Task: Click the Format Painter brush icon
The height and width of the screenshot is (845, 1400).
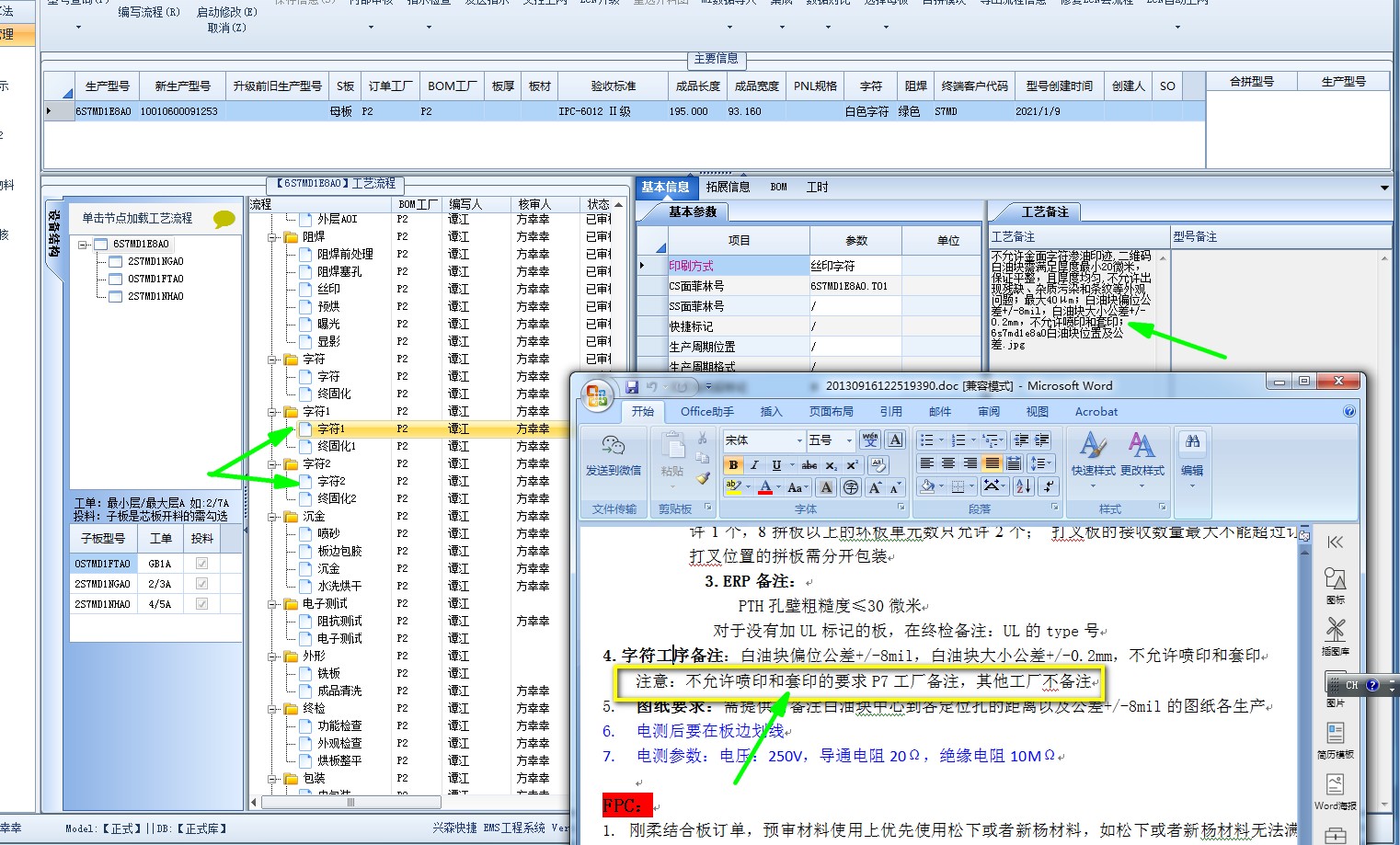Action: point(703,478)
